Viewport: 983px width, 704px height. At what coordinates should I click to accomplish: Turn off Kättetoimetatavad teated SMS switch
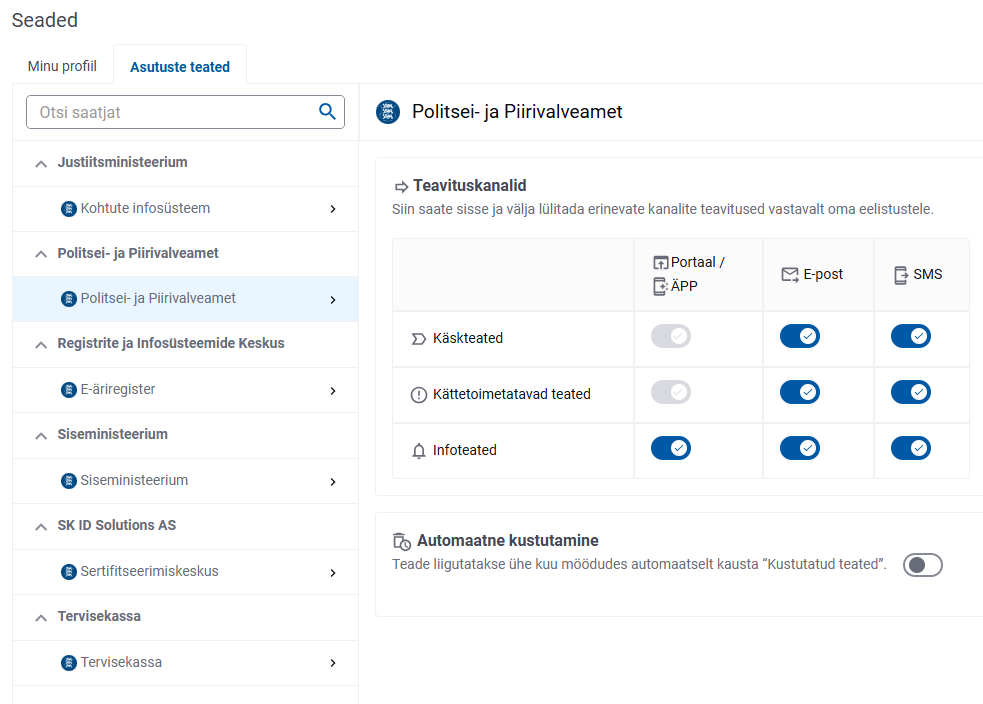[911, 392]
